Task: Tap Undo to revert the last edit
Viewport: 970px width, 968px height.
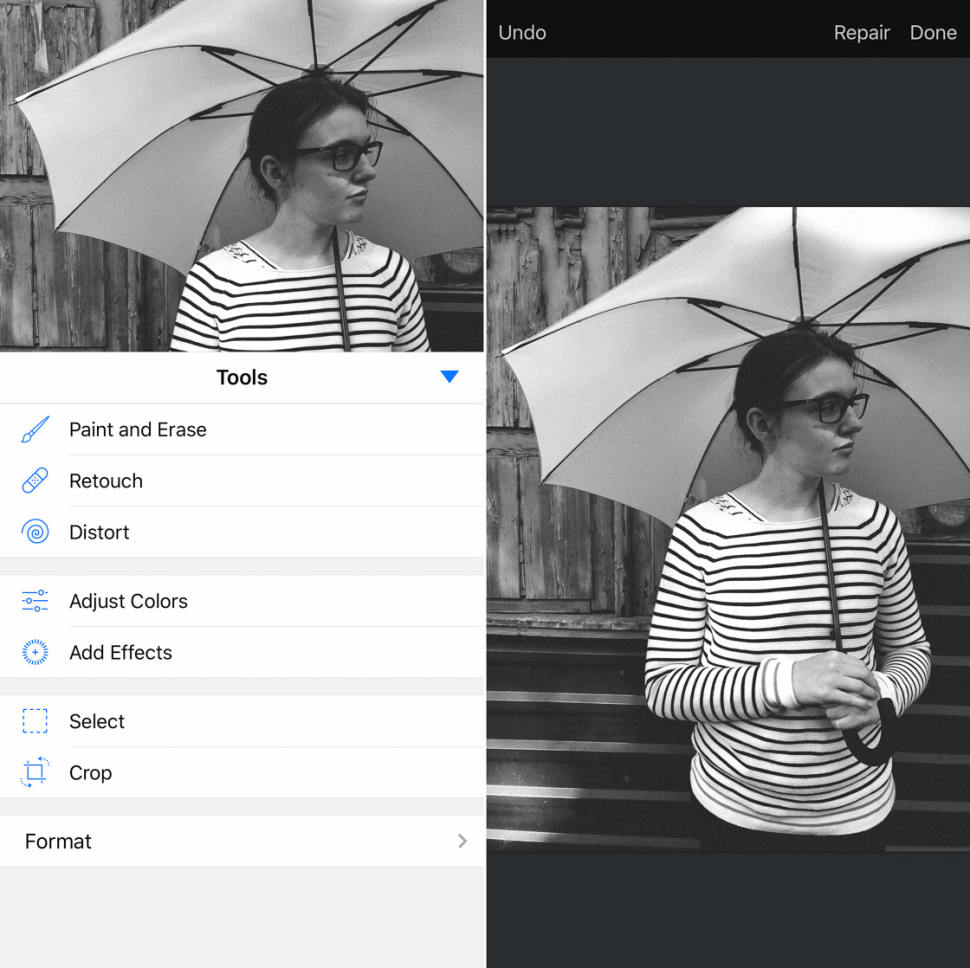Action: 521,32
